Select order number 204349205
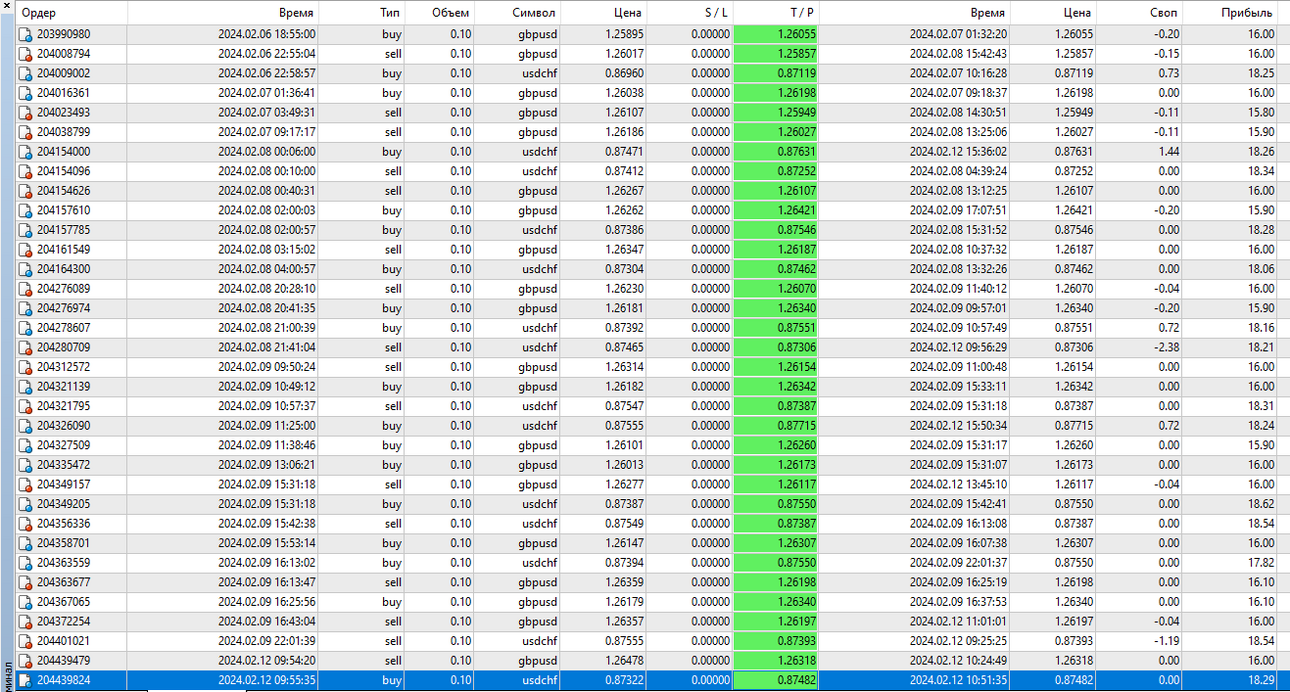Image resolution: width=1290 pixels, height=692 pixels. click(63, 504)
